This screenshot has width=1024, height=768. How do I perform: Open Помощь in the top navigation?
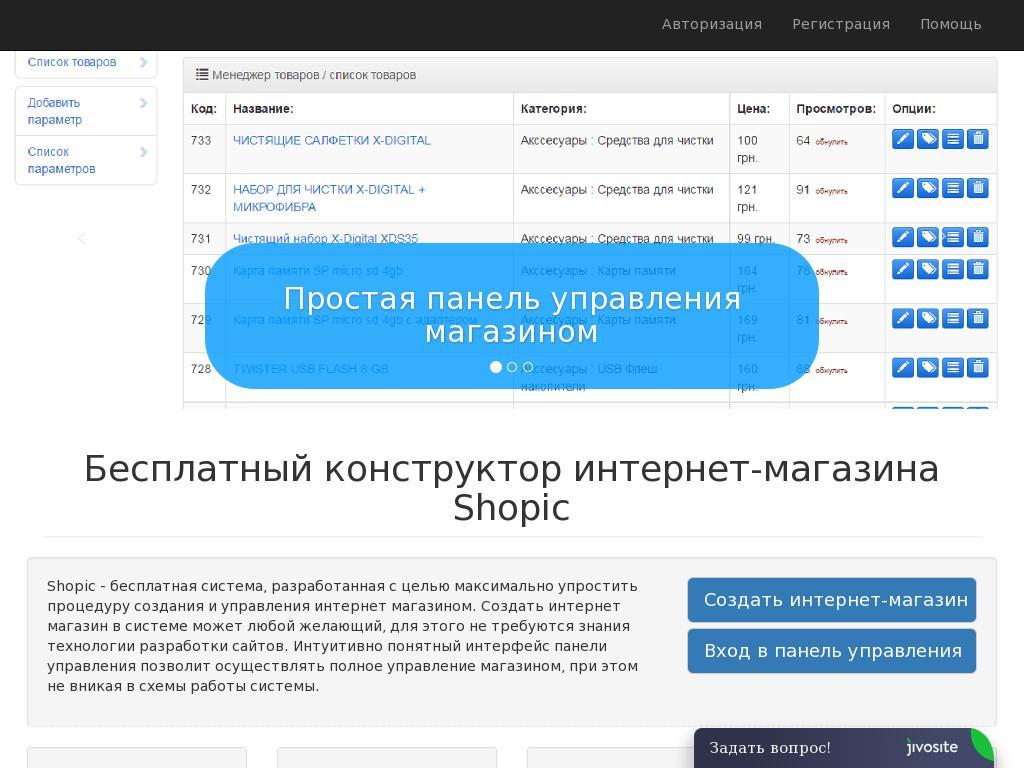pos(951,24)
